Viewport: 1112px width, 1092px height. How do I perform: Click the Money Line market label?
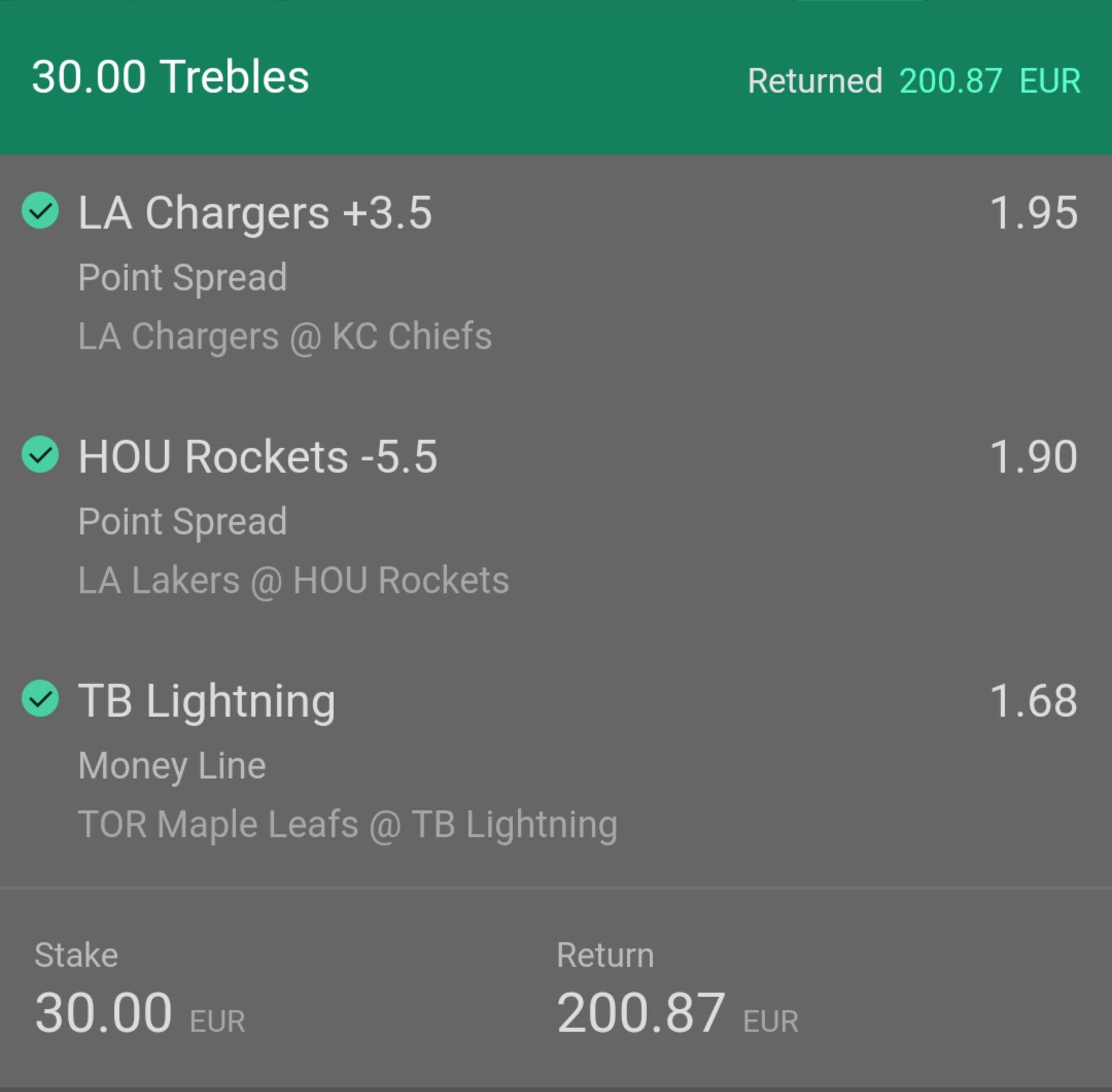tap(172, 766)
